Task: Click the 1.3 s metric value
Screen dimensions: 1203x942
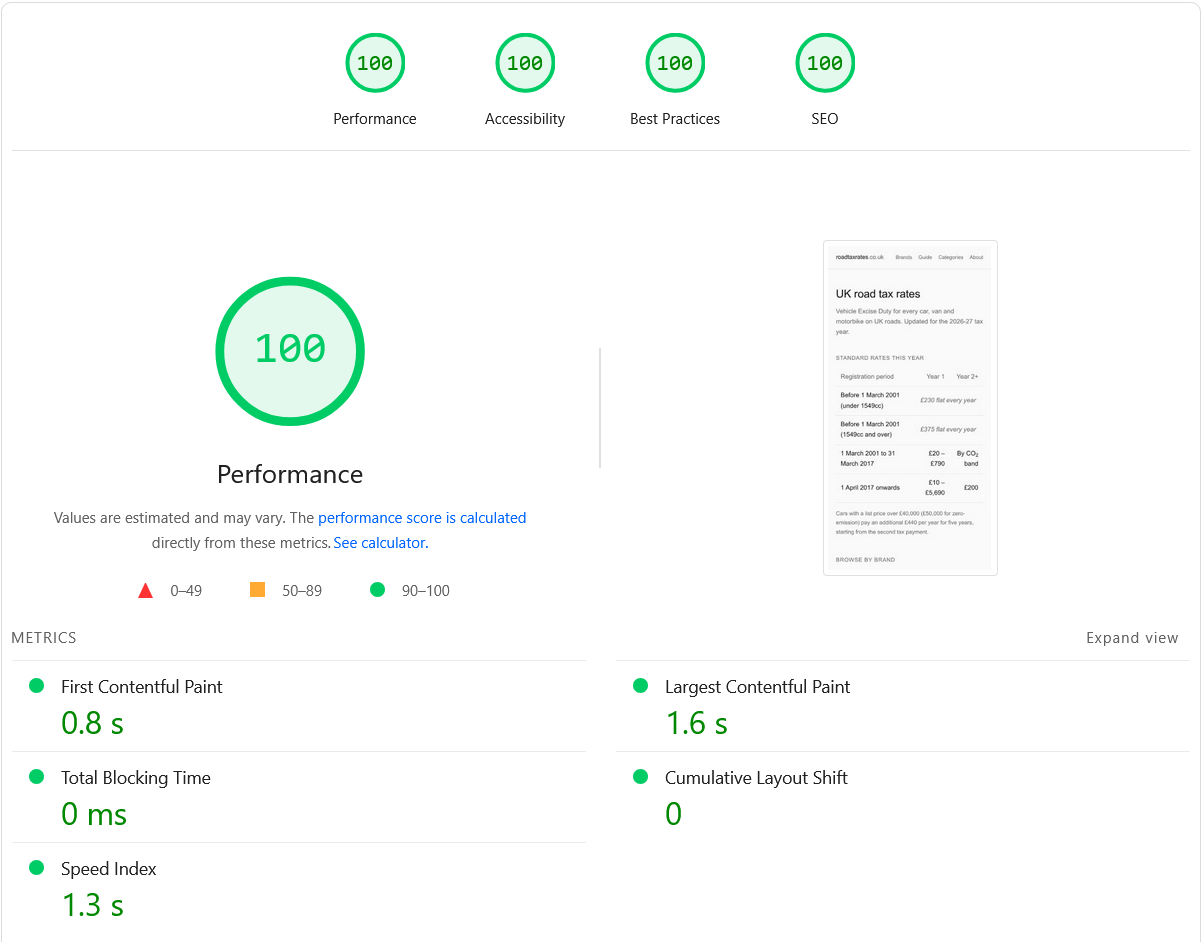Action: coord(92,905)
